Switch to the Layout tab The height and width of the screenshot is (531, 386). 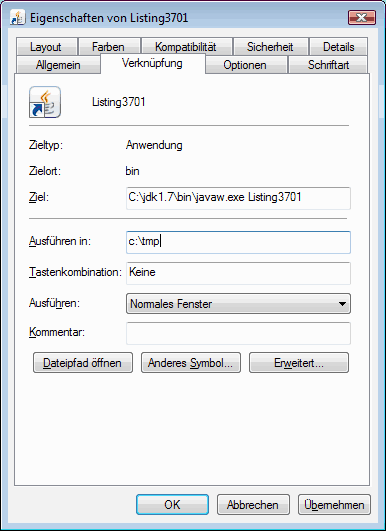[x=46, y=47]
